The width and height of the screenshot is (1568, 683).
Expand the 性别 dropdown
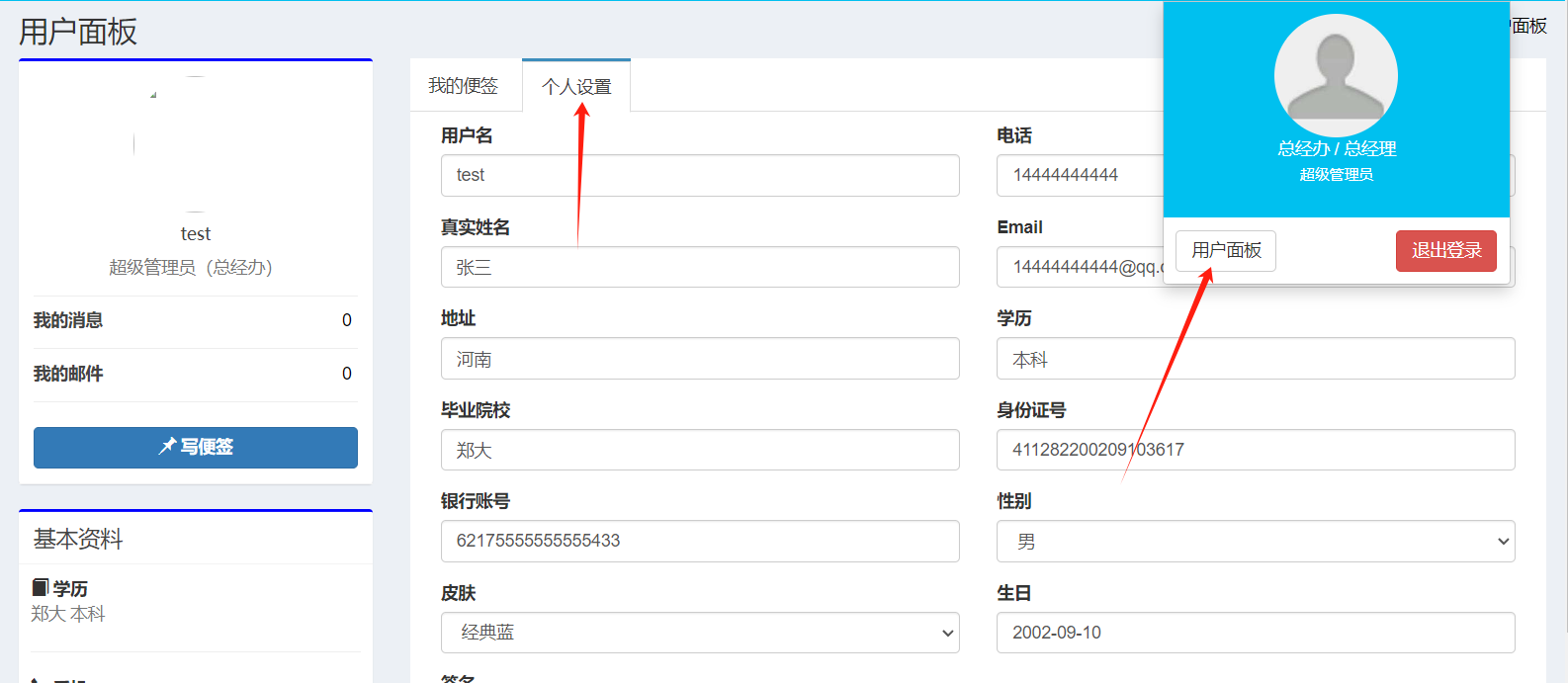pyautogui.click(x=1255, y=542)
